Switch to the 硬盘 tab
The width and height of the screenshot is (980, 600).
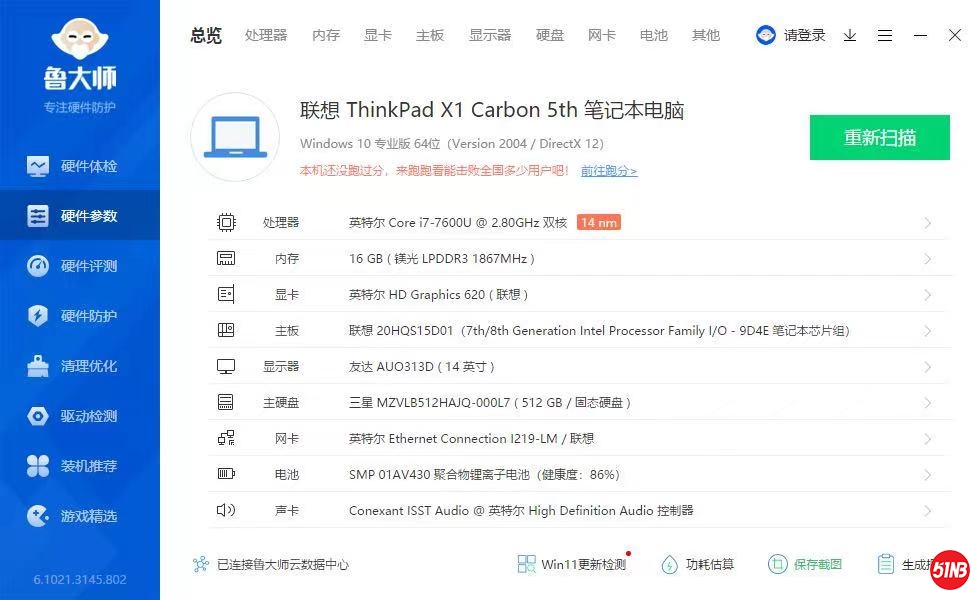click(550, 35)
